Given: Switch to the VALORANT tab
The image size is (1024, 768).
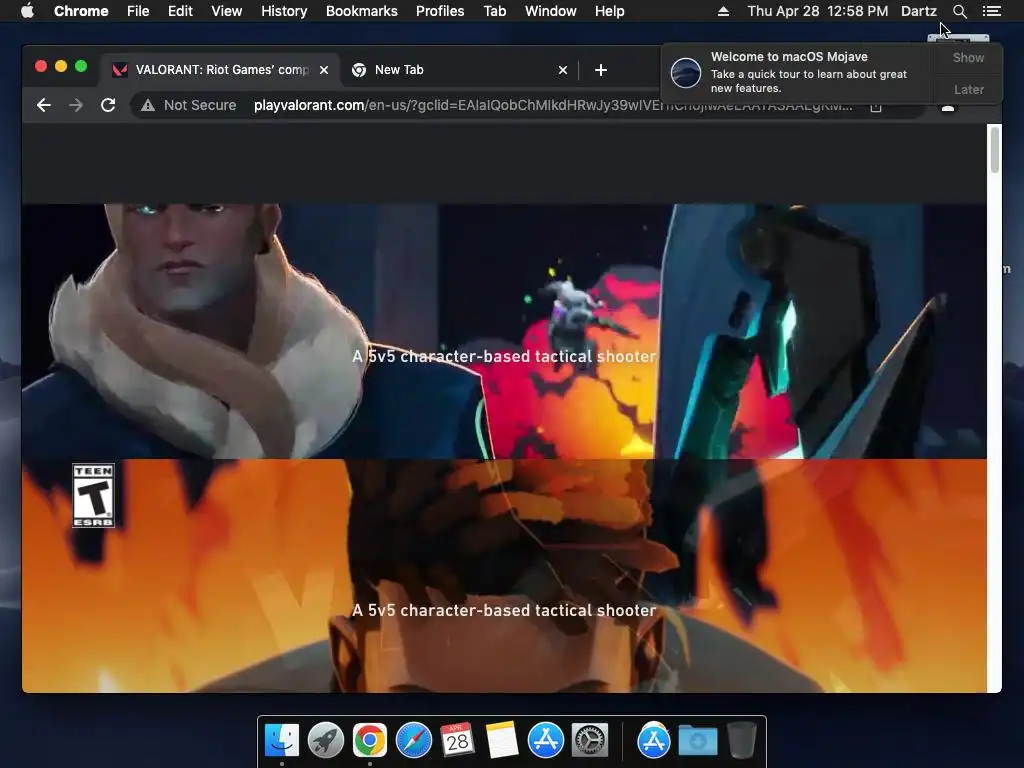Looking at the screenshot, I should [x=219, y=70].
